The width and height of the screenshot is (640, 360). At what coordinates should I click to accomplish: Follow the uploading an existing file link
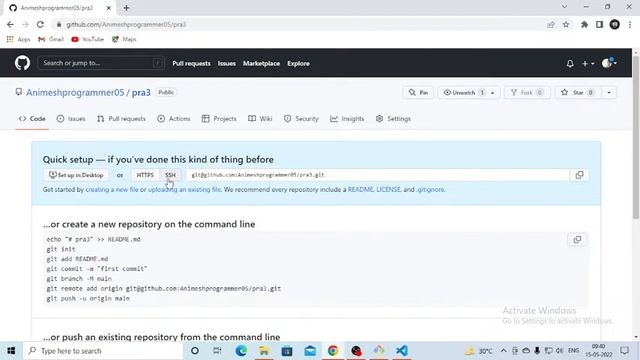point(184,190)
